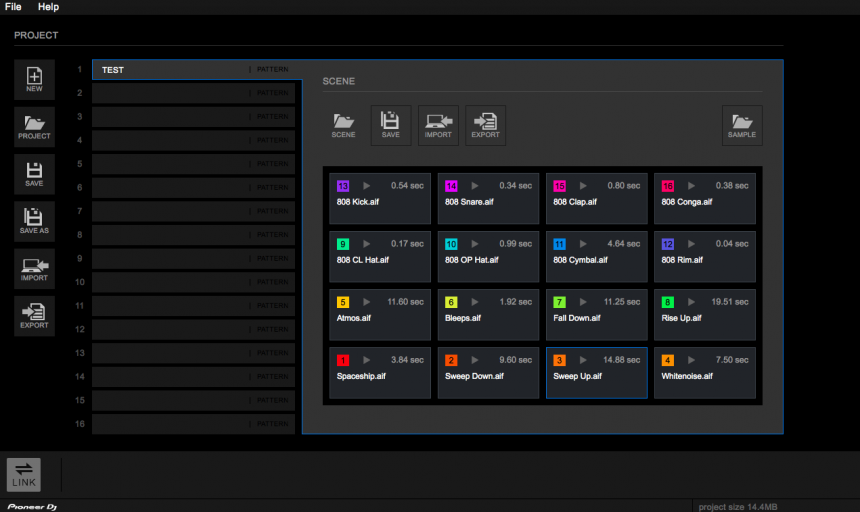Viewport: 860px width, 512px height.
Task: Preview play 808 Conga.aif sample
Action: point(691,186)
